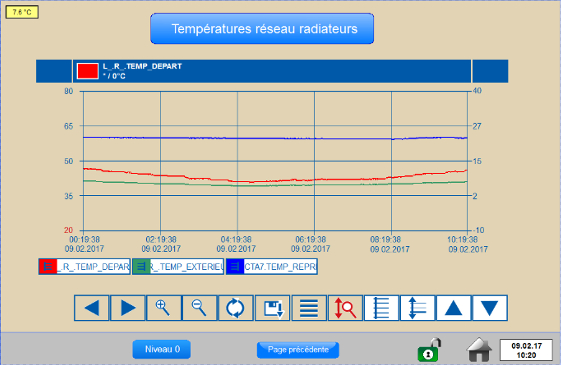Toggle the blue CTA7.TEMP_REPRISE curve legend
The width and height of the screenshot is (561, 365).
(x=272, y=267)
